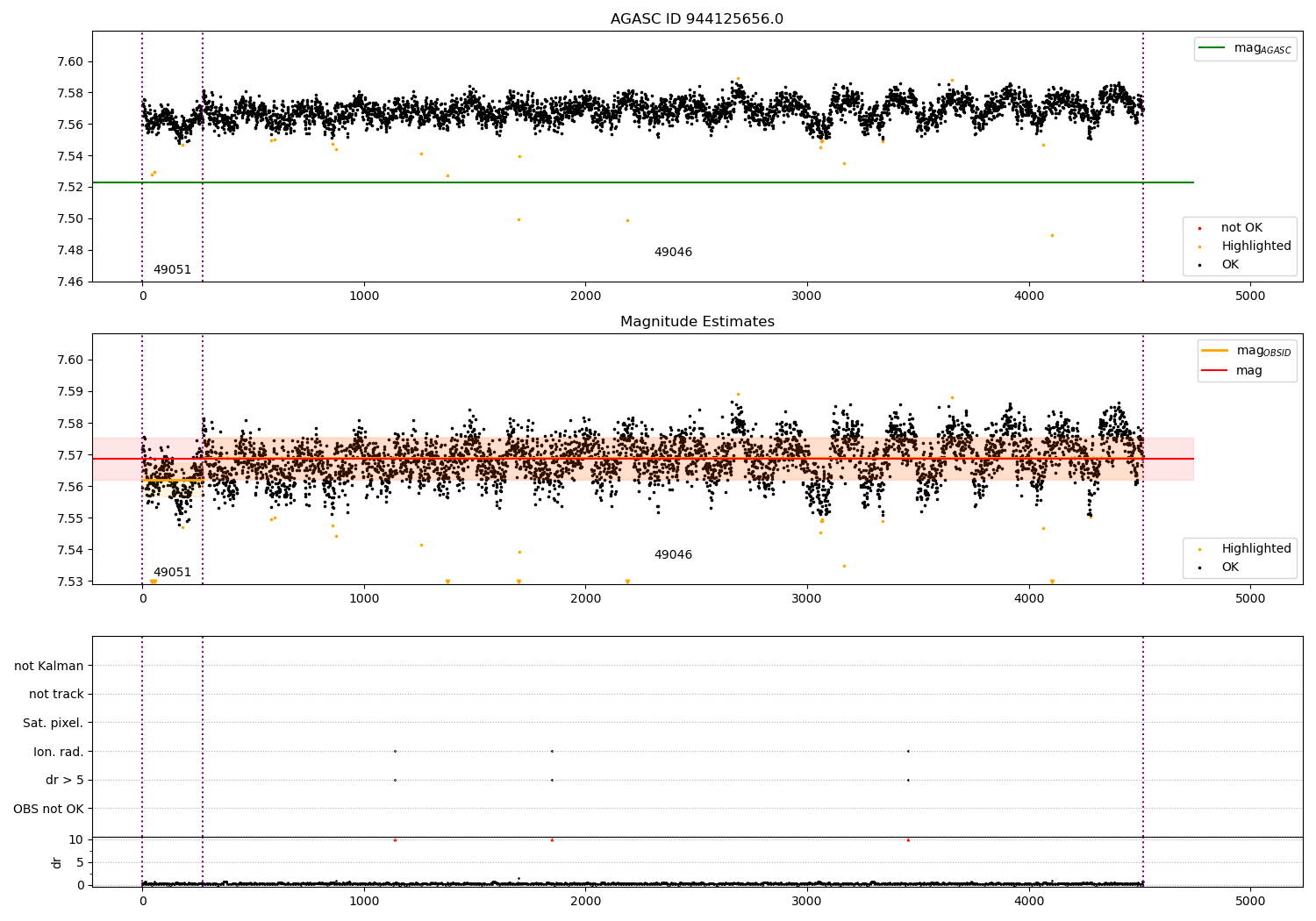Click the 5000 x-axis tick under top plot
This screenshot has height=921, width=1316.
pos(1250,296)
